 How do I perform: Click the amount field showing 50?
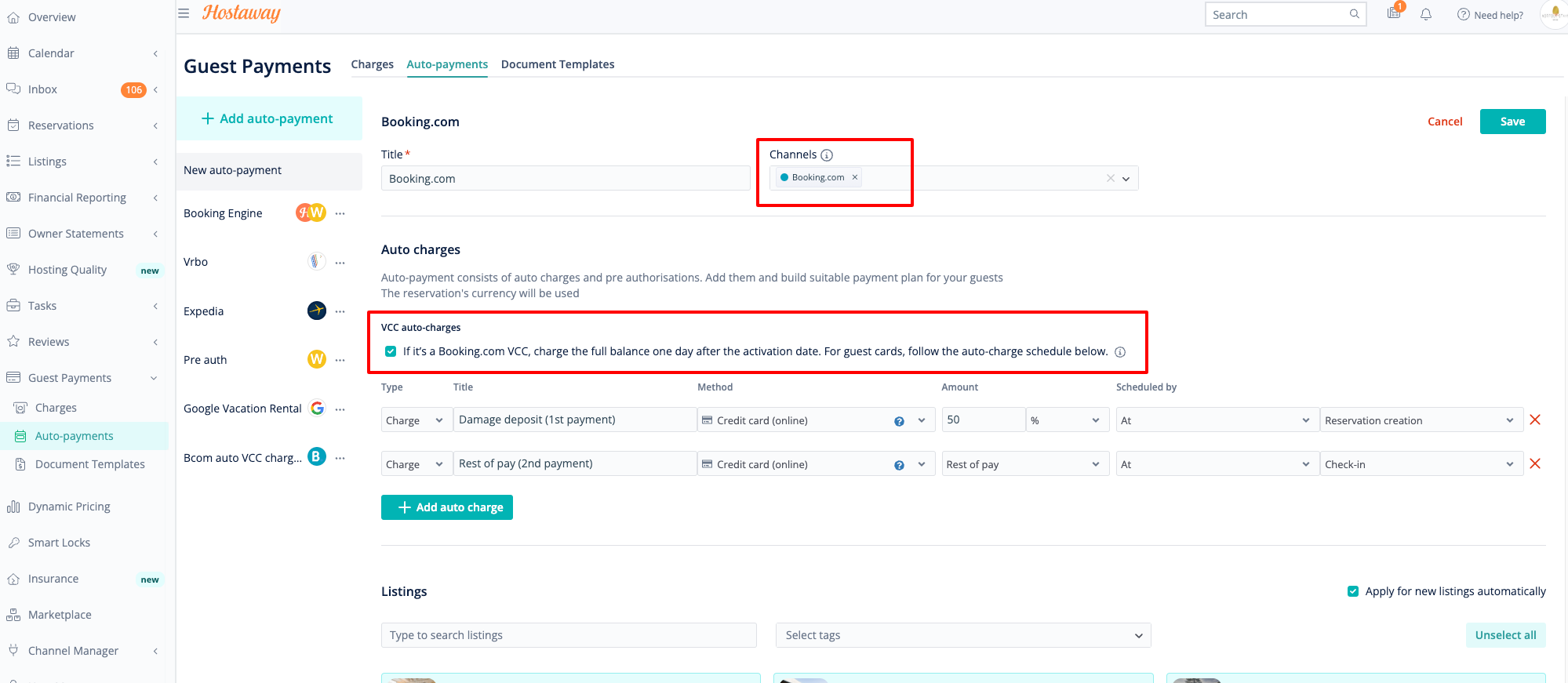click(x=983, y=420)
